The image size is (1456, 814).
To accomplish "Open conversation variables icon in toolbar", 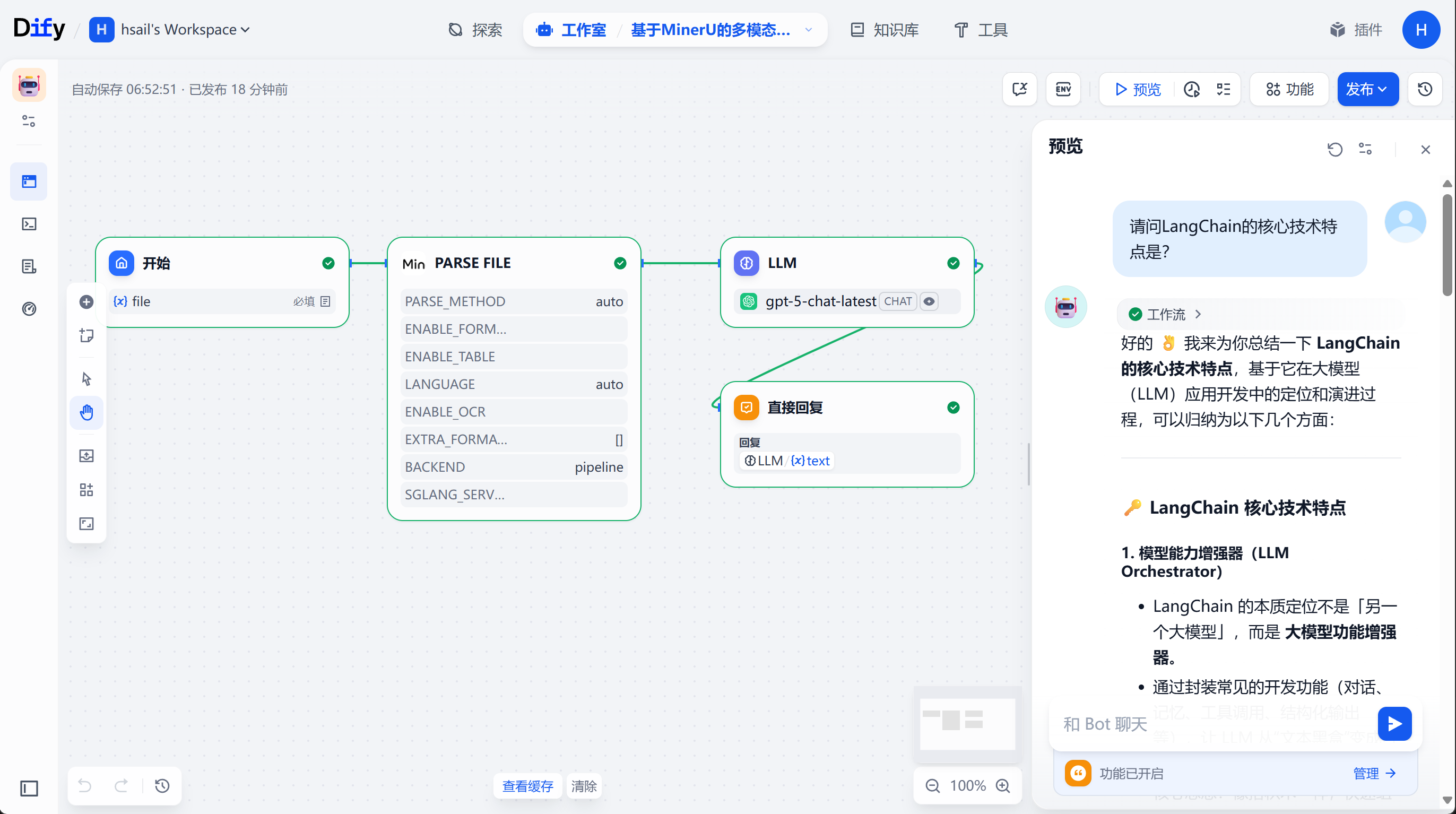I will pyautogui.click(x=1020, y=89).
